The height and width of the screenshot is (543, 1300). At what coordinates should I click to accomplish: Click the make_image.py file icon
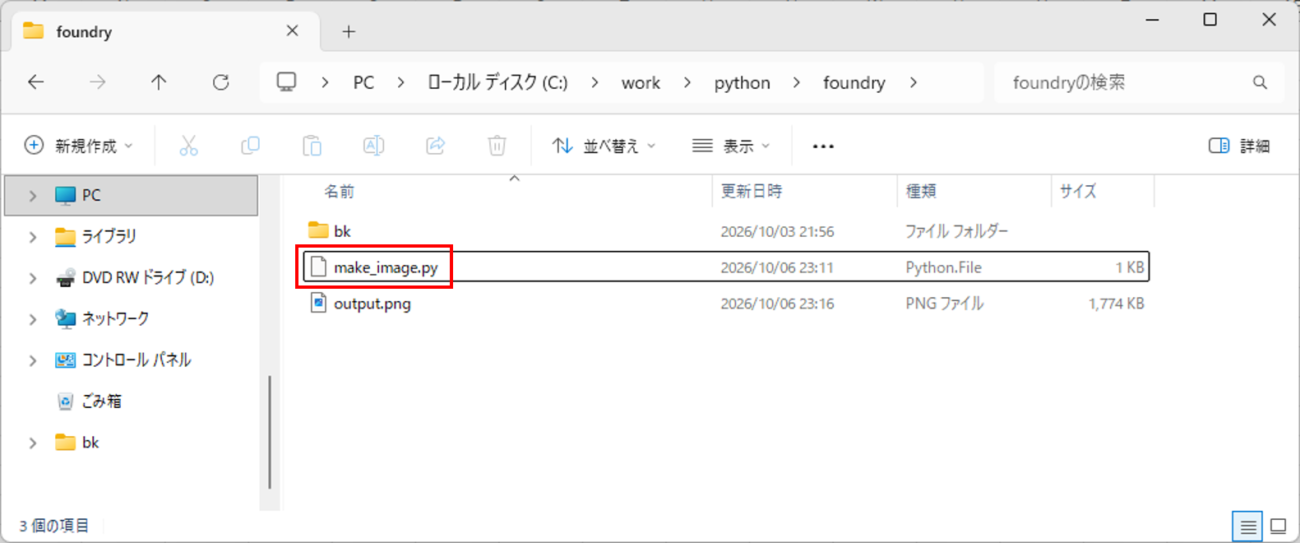click(318, 267)
